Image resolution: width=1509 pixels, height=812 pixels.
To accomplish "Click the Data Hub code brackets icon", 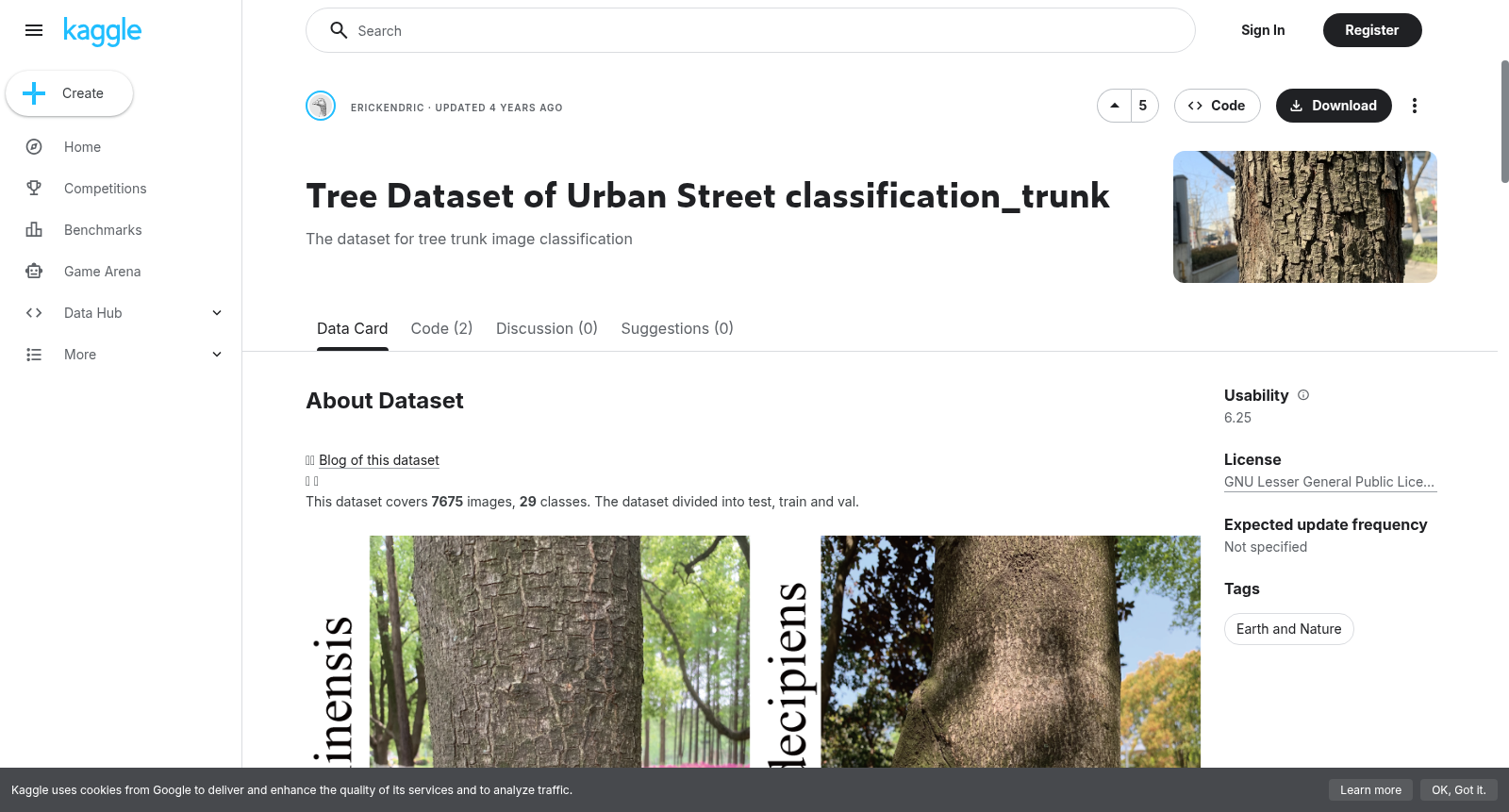I will (34, 313).
